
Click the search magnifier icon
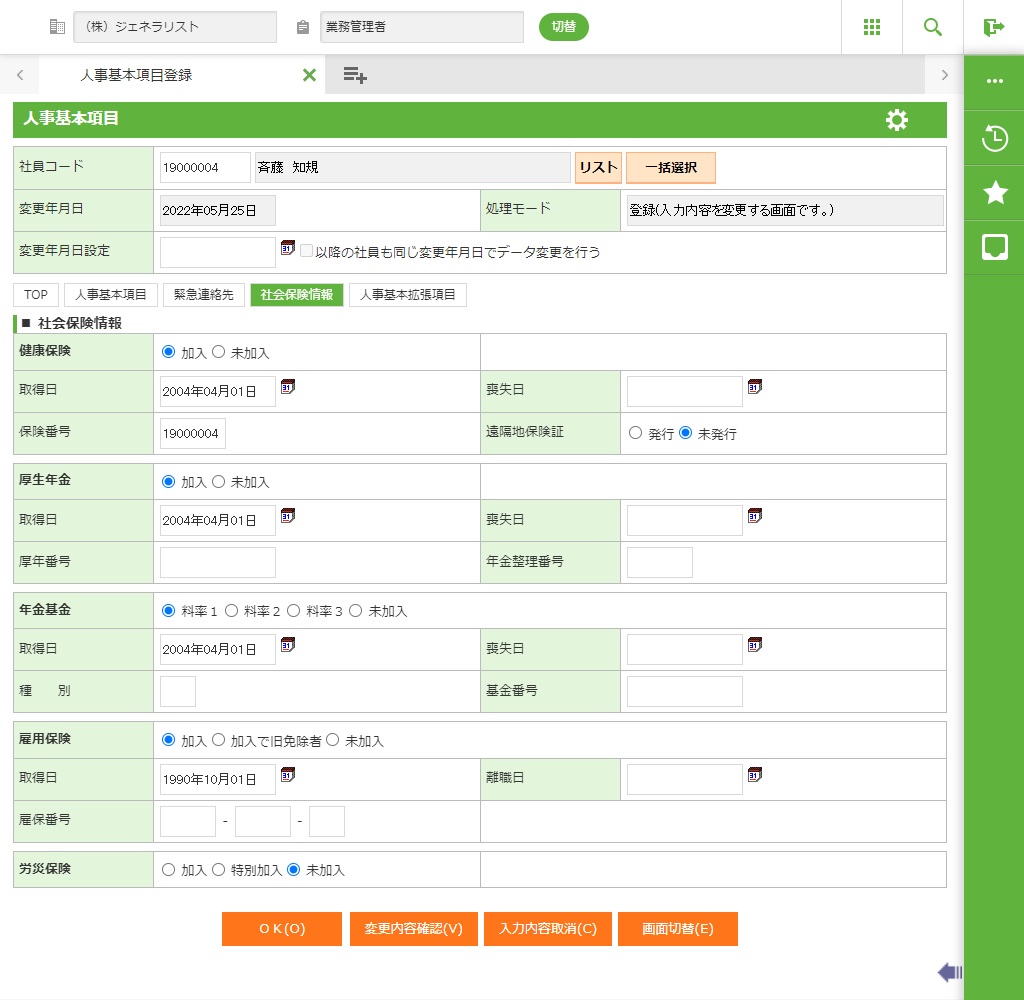click(932, 27)
